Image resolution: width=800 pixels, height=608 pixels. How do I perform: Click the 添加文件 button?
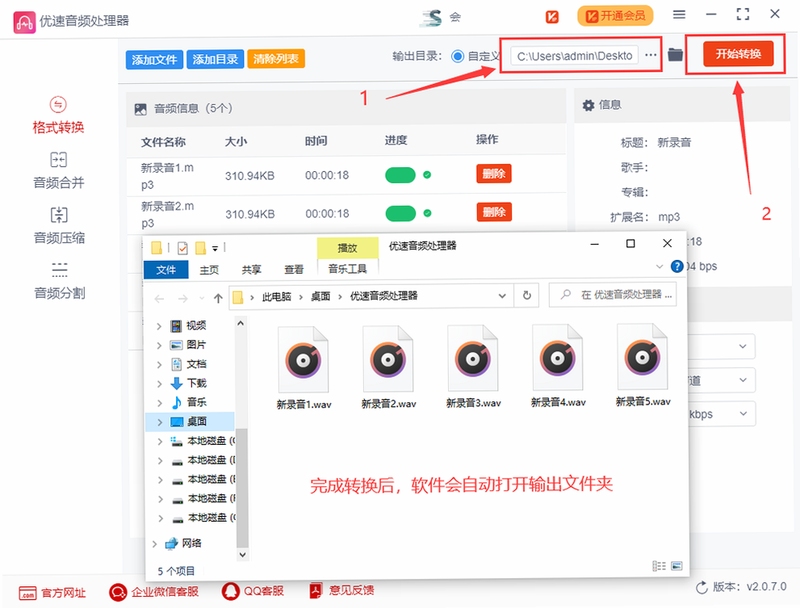[154, 60]
